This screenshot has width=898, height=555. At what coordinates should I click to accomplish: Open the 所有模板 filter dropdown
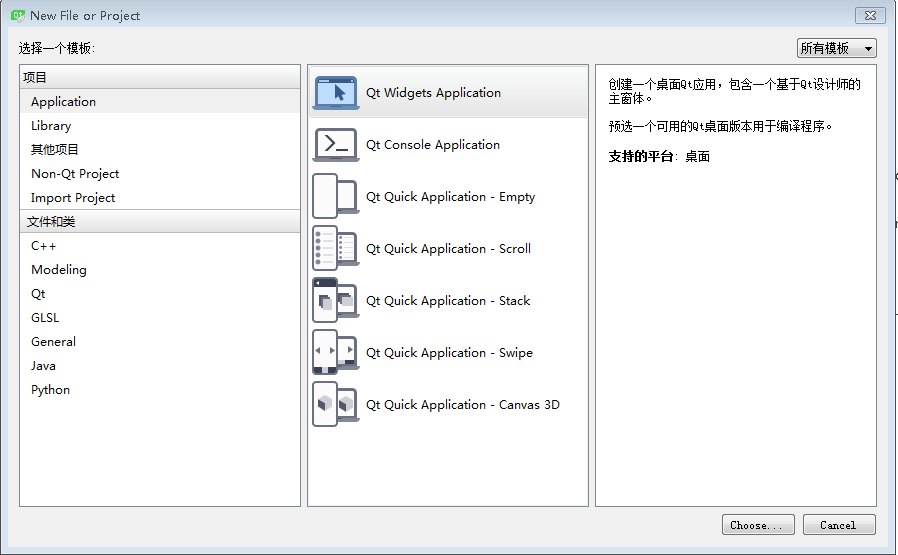click(837, 48)
